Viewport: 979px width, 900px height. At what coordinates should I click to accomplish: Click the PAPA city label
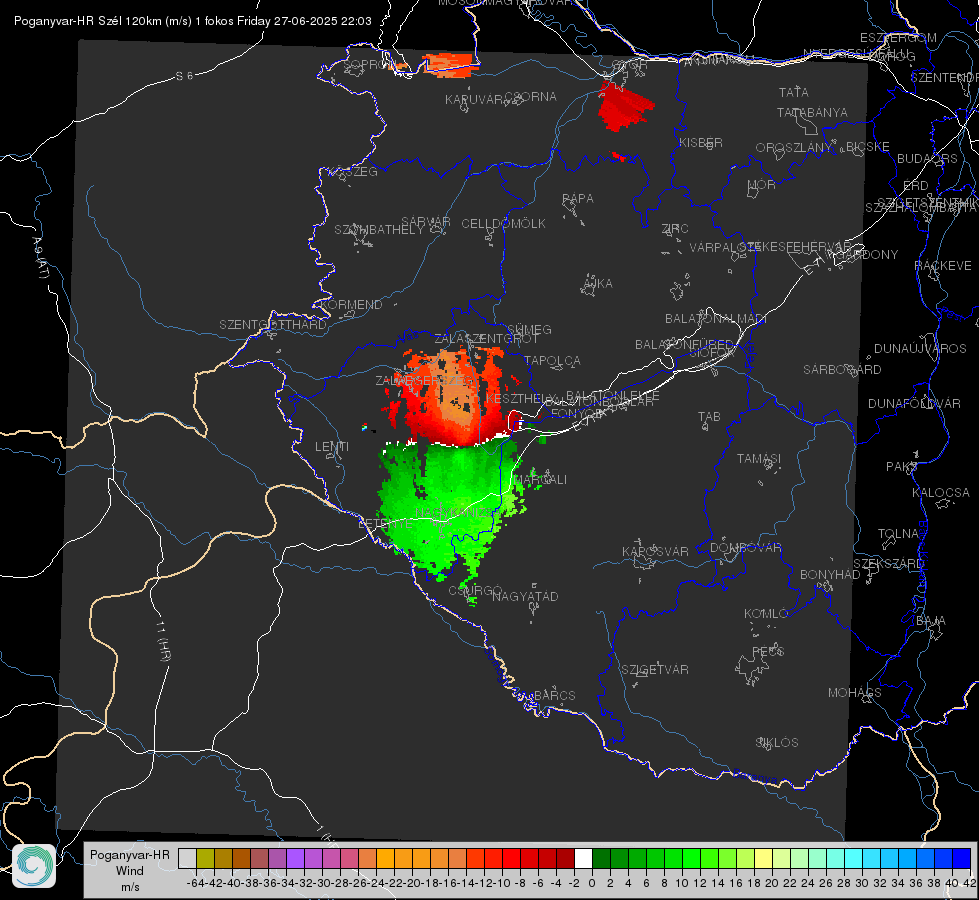pyautogui.click(x=578, y=199)
